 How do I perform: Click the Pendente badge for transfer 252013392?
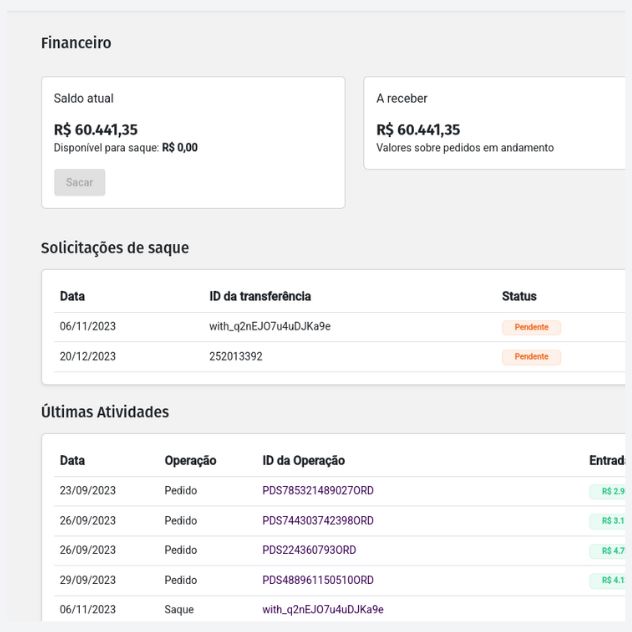531,357
